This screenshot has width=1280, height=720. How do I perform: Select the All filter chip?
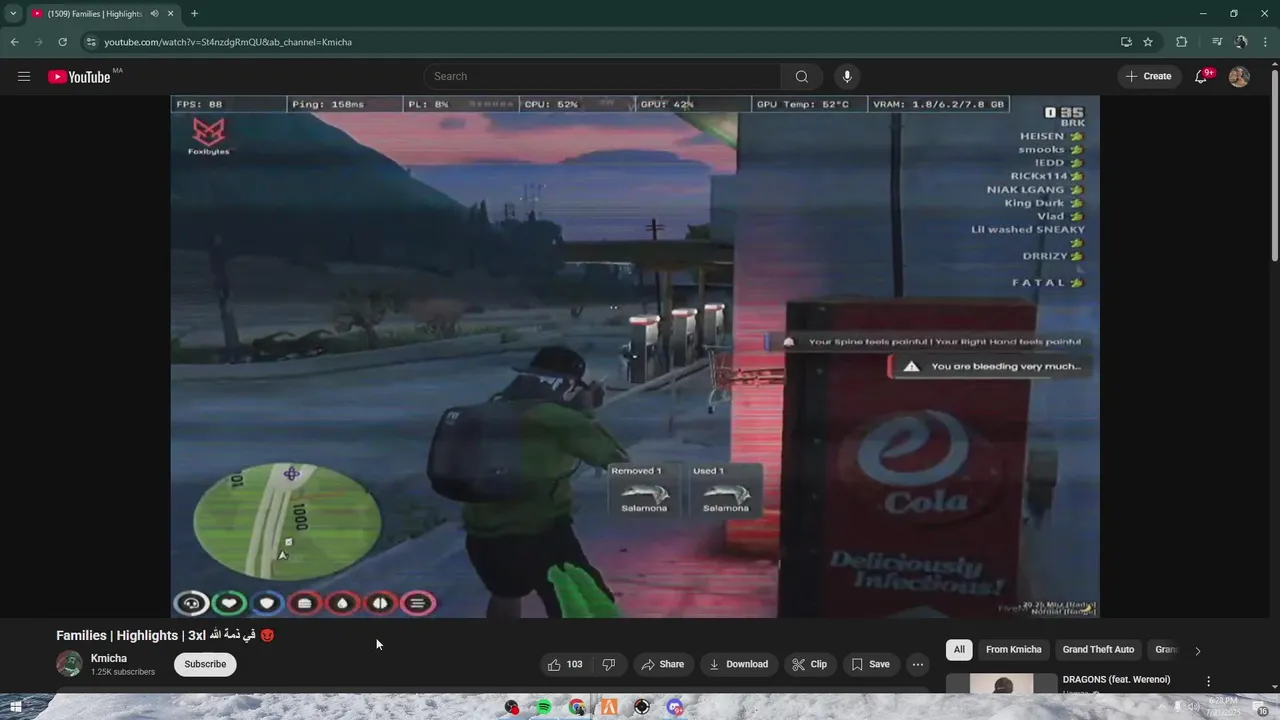[x=959, y=650]
